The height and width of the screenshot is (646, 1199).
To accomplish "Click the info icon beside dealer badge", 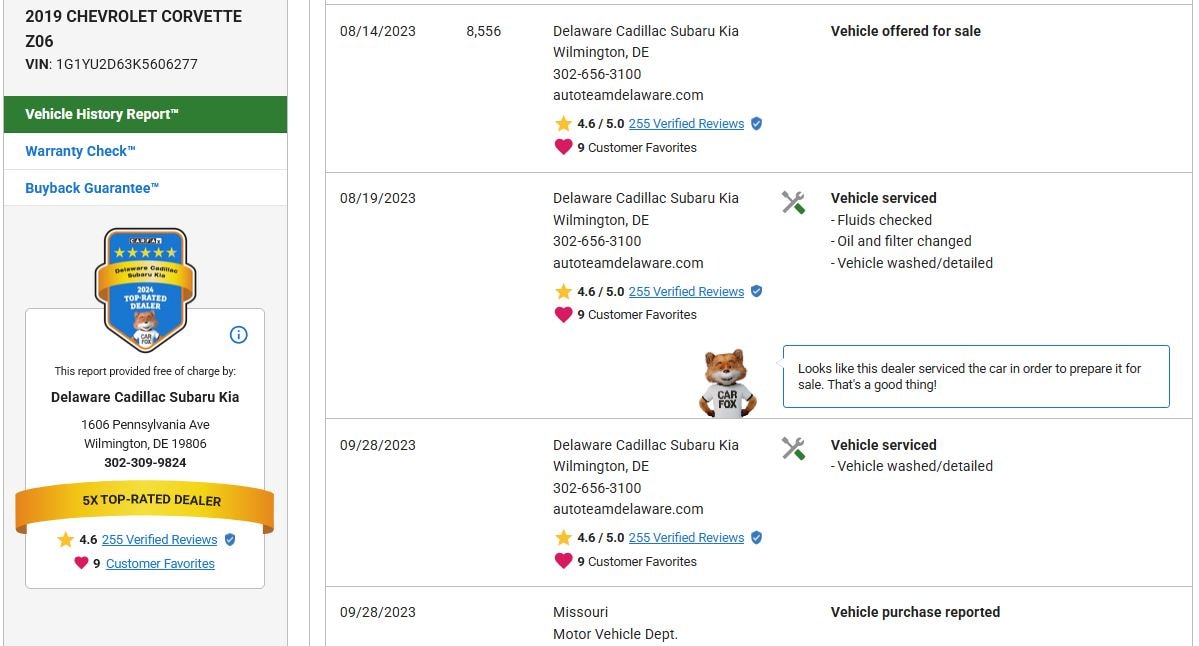I will [238, 335].
